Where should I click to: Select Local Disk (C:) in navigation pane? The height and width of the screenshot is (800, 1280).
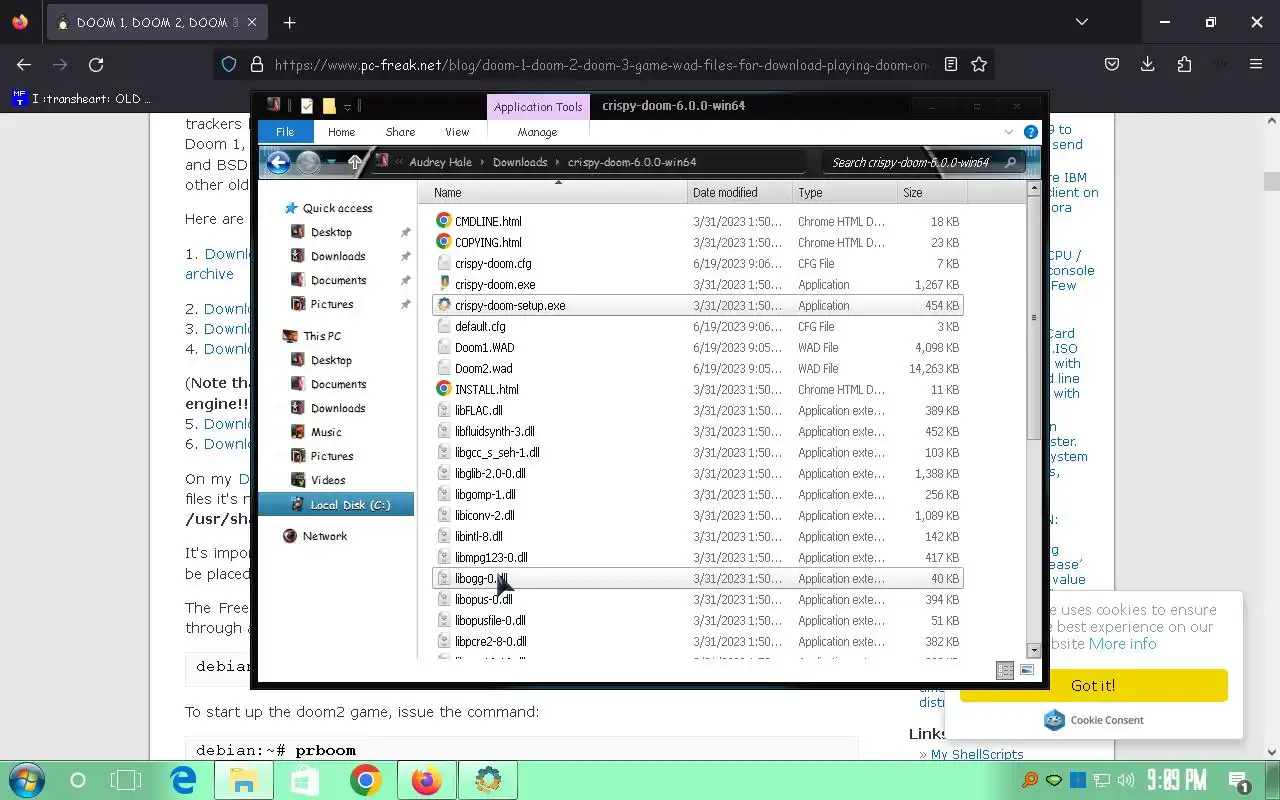click(336, 505)
